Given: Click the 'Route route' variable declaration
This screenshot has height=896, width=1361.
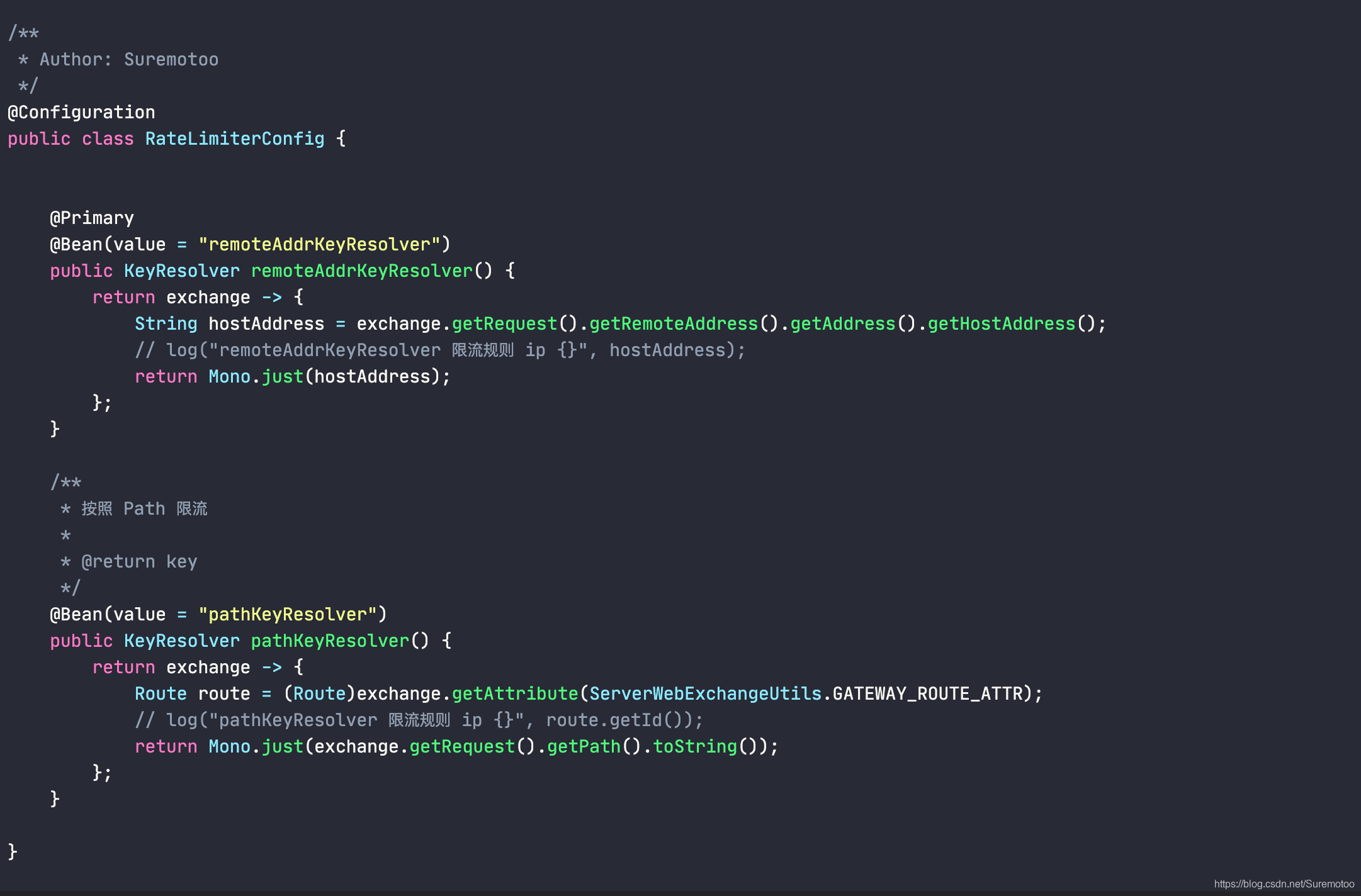Looking at the screenshot, I should coord(193,694).
